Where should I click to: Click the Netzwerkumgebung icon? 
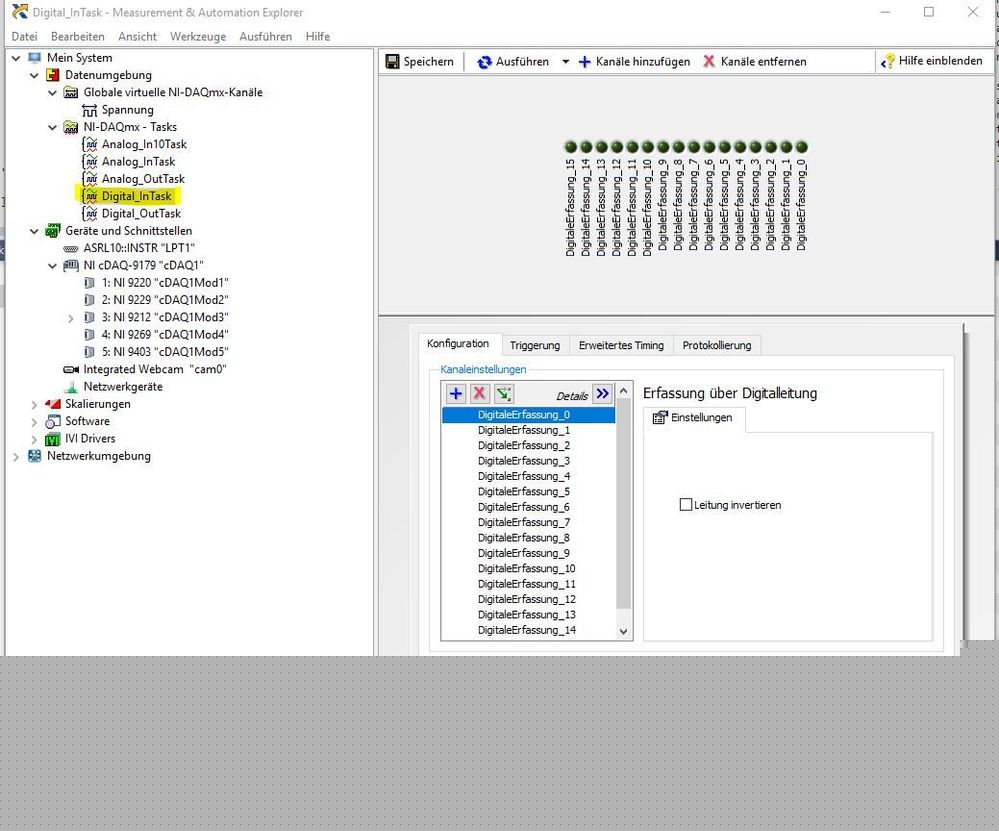click(34, 456)
